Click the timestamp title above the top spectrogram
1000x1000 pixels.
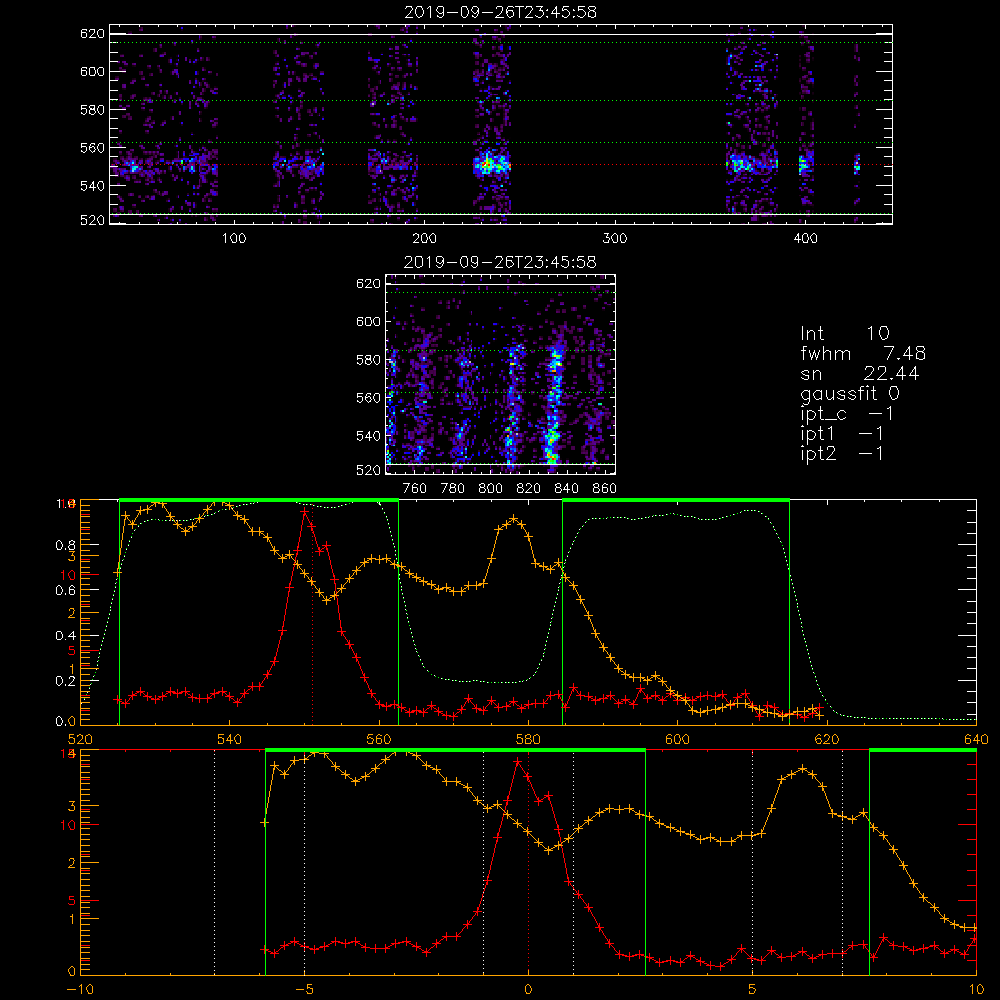[500, 12]
